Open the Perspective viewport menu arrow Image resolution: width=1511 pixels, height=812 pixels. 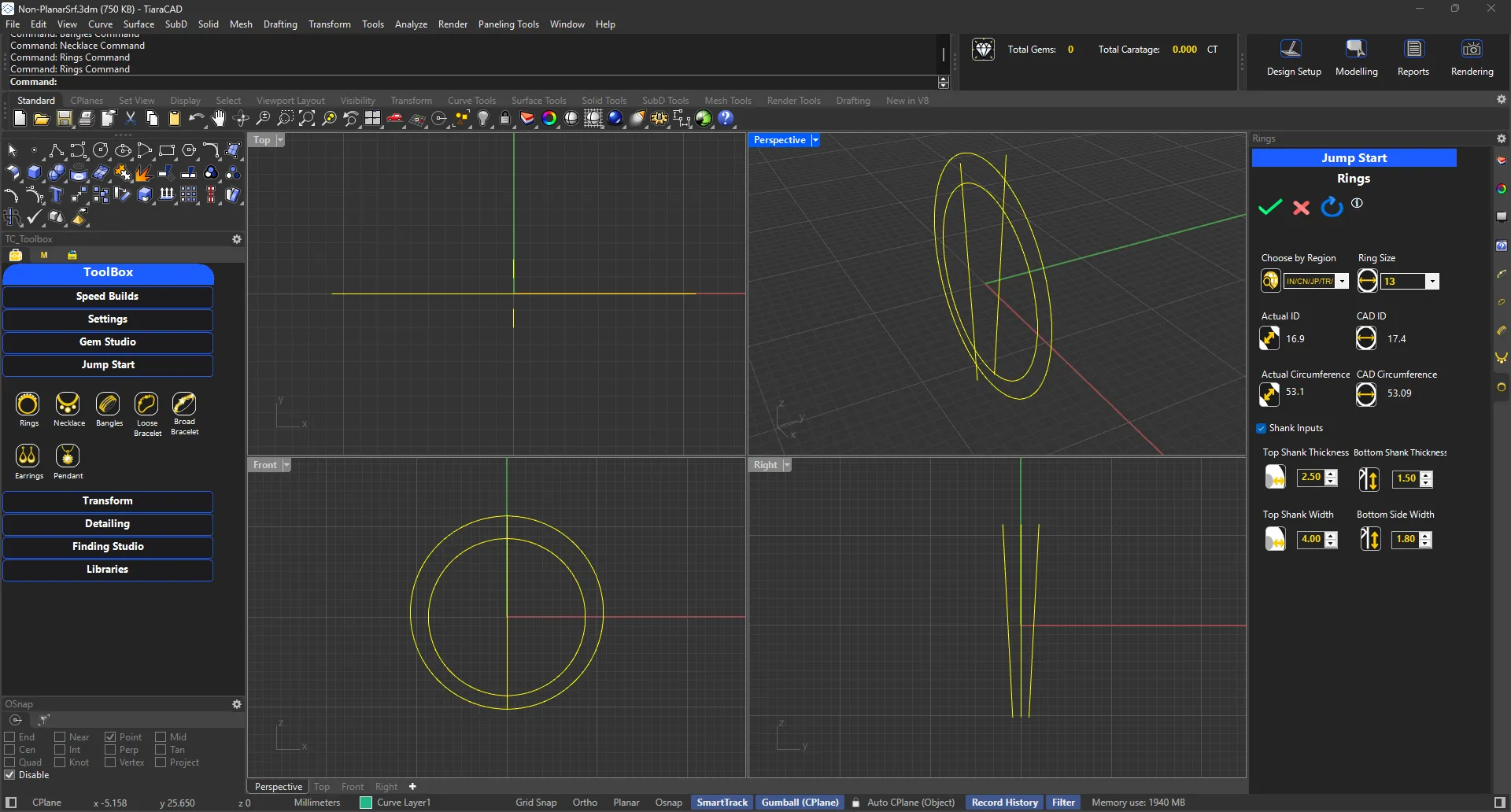coord(815,140)
